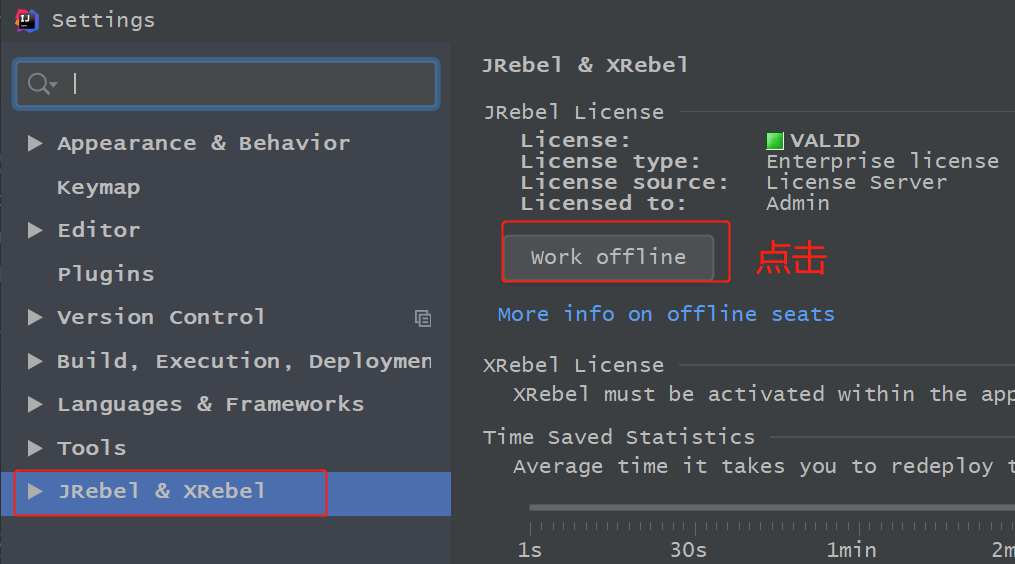Expand the Version Control node
The image size is (1015, 564).
coord(36,317)
